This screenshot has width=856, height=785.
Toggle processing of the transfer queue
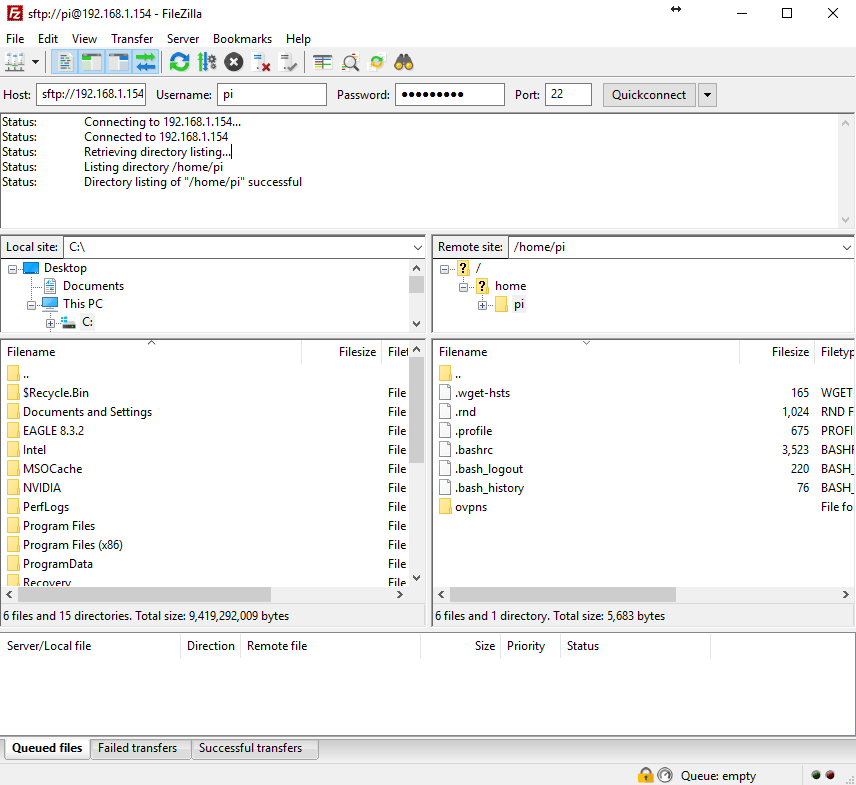[207, 62]
